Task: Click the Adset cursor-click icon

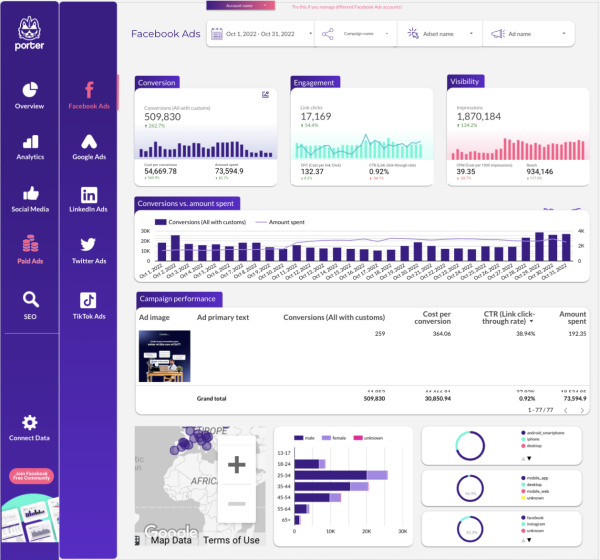Action: click(413, 34)
